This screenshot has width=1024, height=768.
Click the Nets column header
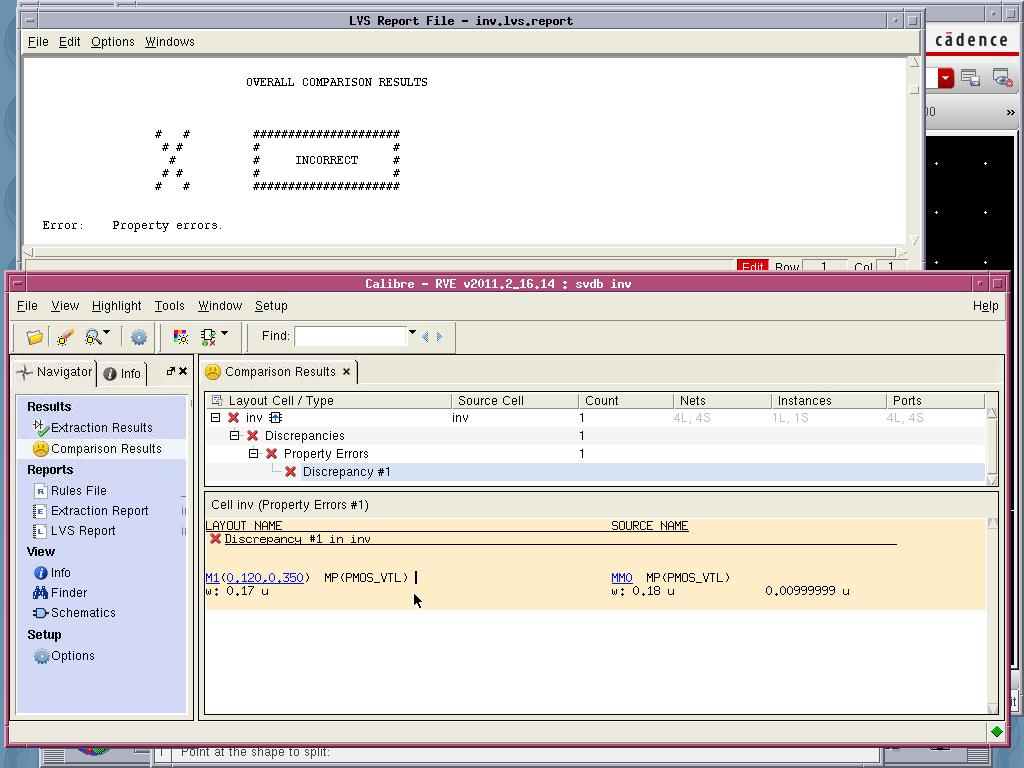coord(722,400)
